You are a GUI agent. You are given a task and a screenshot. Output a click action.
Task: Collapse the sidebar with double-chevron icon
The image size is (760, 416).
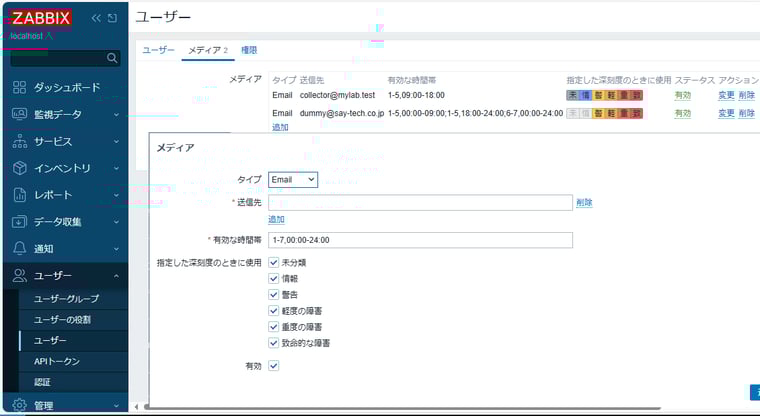click(96, 18)
